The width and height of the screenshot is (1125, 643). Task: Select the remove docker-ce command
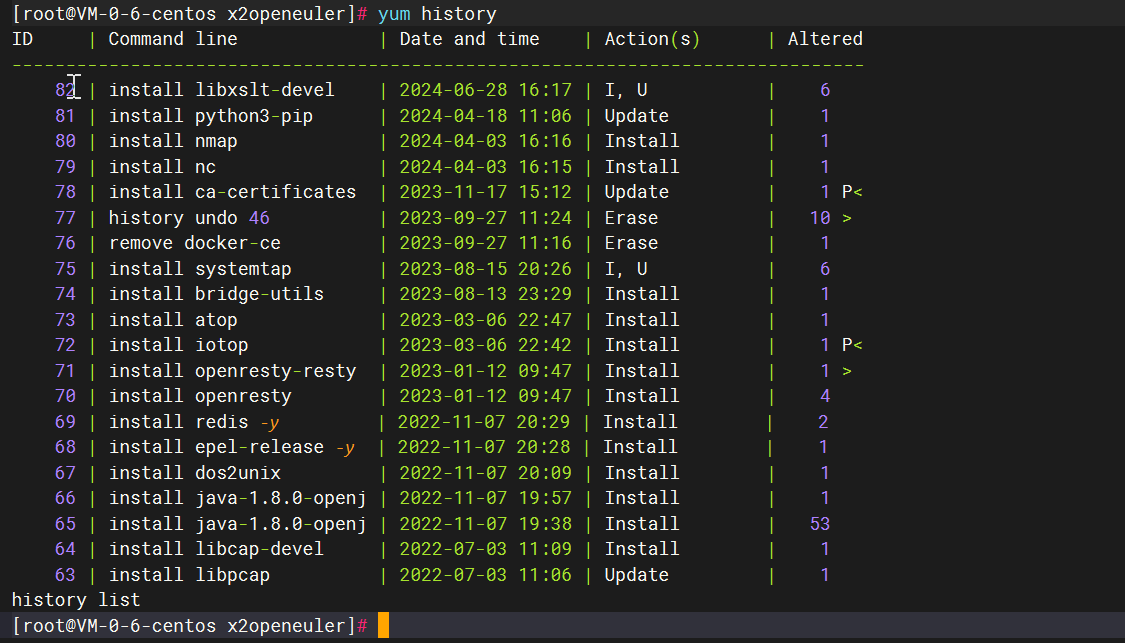tap(194, 243)
